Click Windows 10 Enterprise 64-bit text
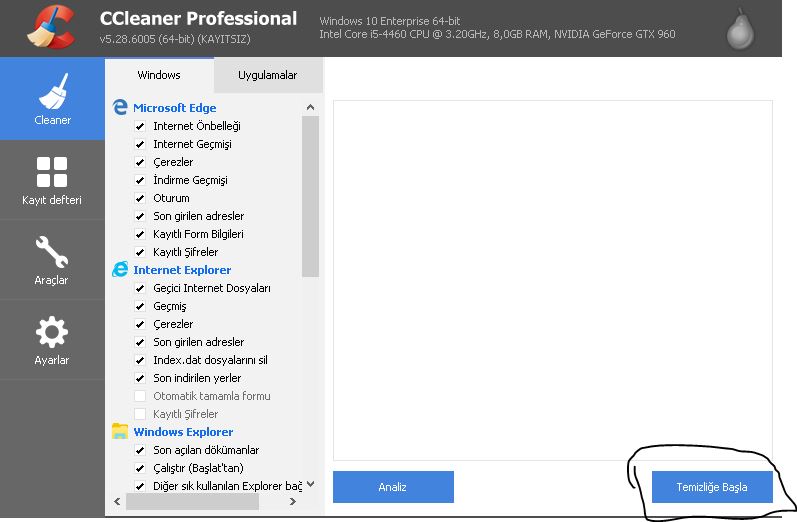The image size is (797, 522). (390, 21)
